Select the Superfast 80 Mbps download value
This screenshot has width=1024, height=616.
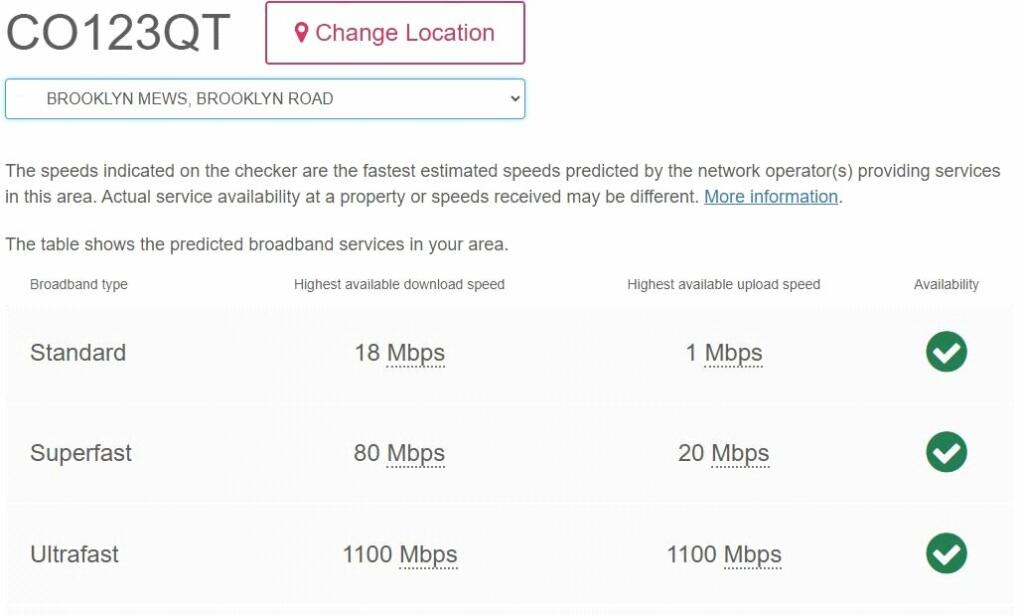tap(399, 453)
